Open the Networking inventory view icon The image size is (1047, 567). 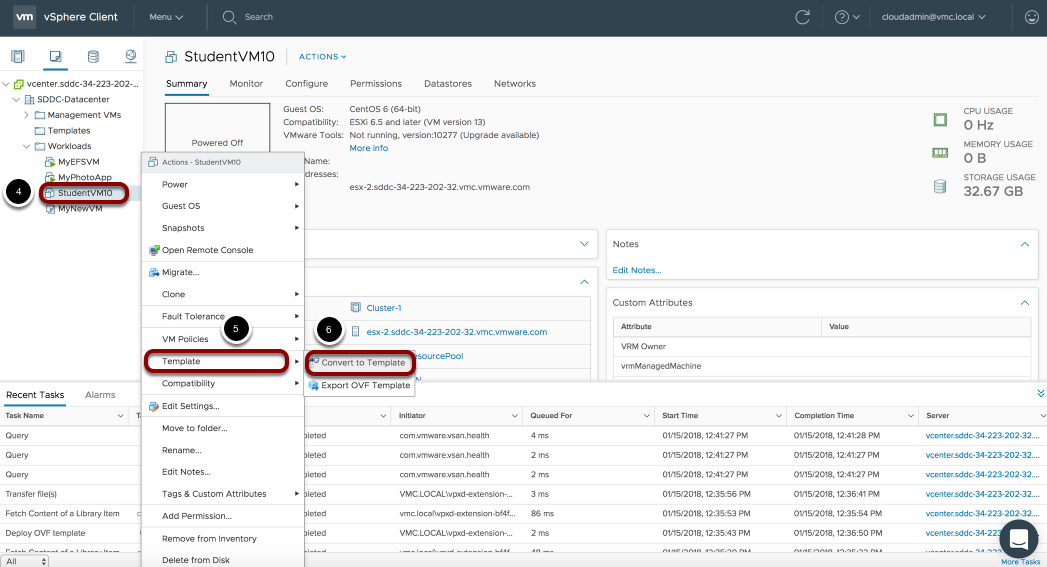(x=131, y=57)
